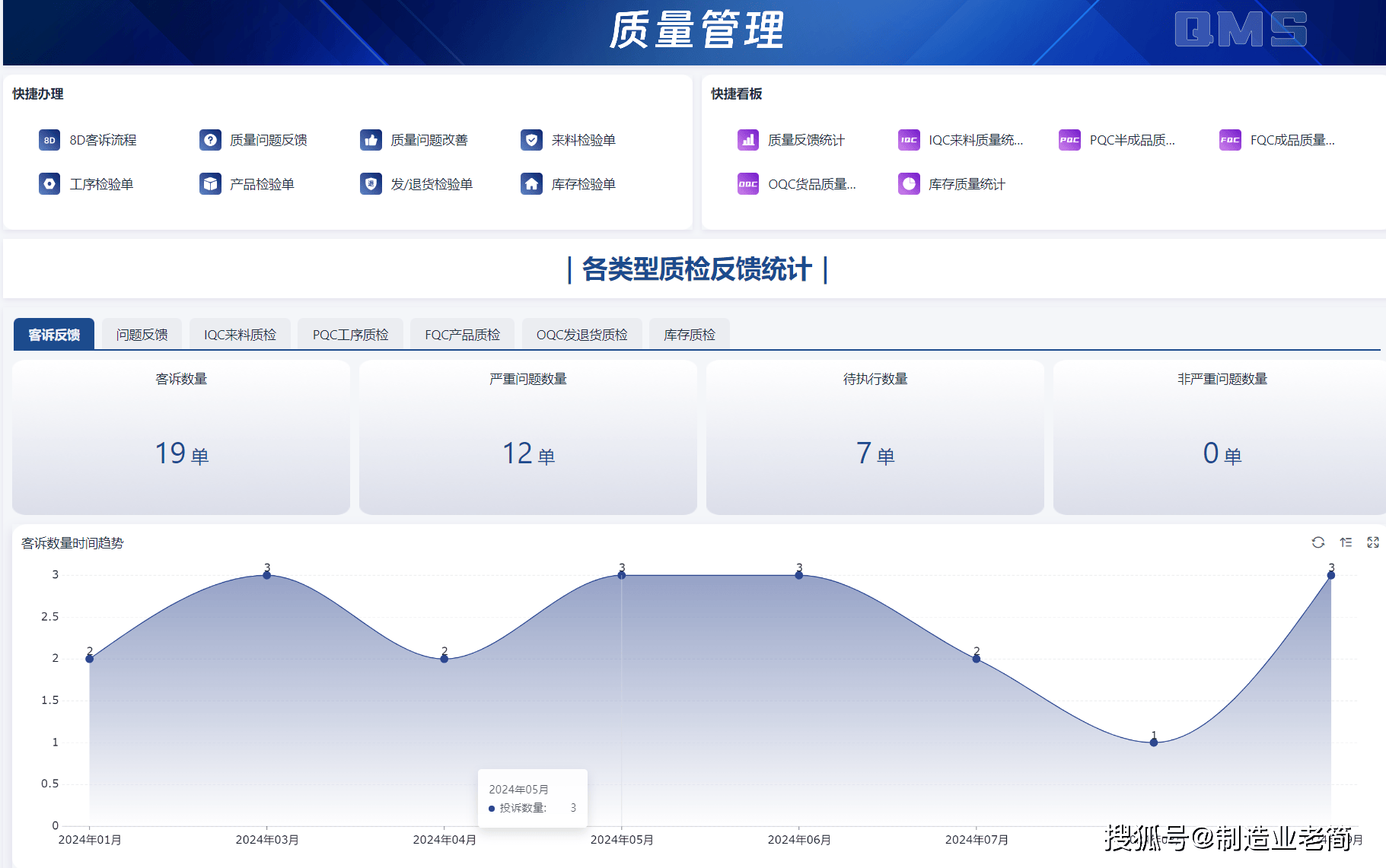1386x868 pixels.
Task: Click the 库存检验单 home icon
Action: 531,183
